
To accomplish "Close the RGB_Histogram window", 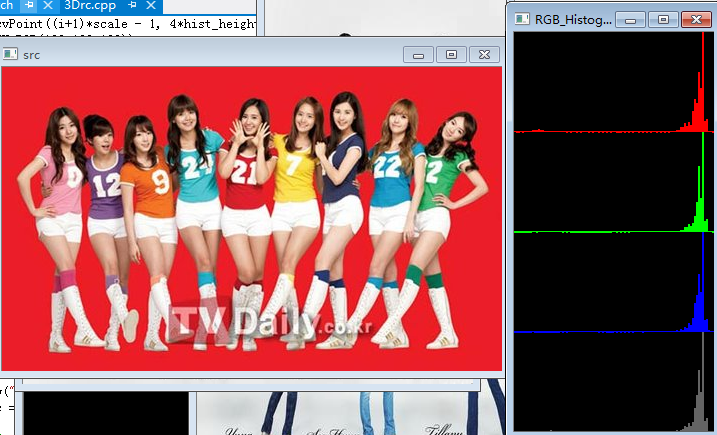I will tap(696, 20).
